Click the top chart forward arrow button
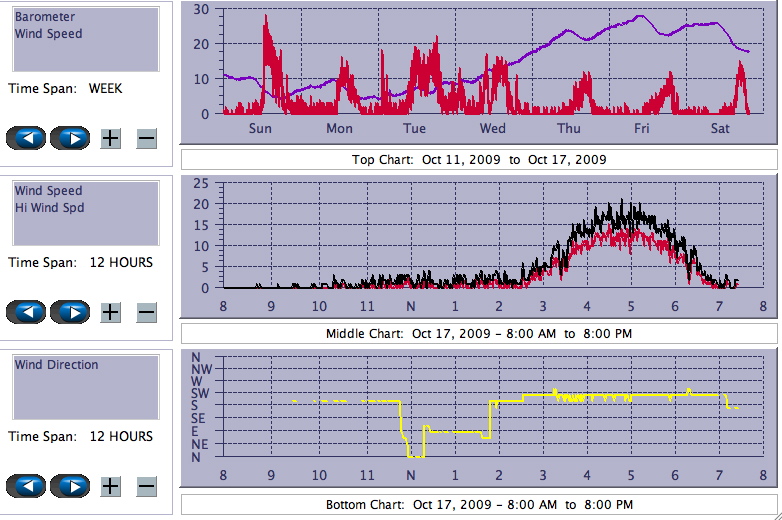The width and height of the screenshot is (782, 520). [x=70, y=138]
